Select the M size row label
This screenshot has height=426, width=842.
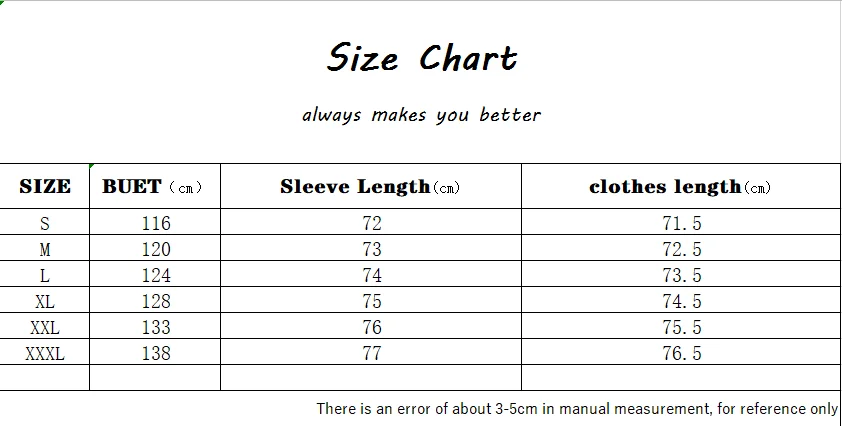[x=45, y=249]
